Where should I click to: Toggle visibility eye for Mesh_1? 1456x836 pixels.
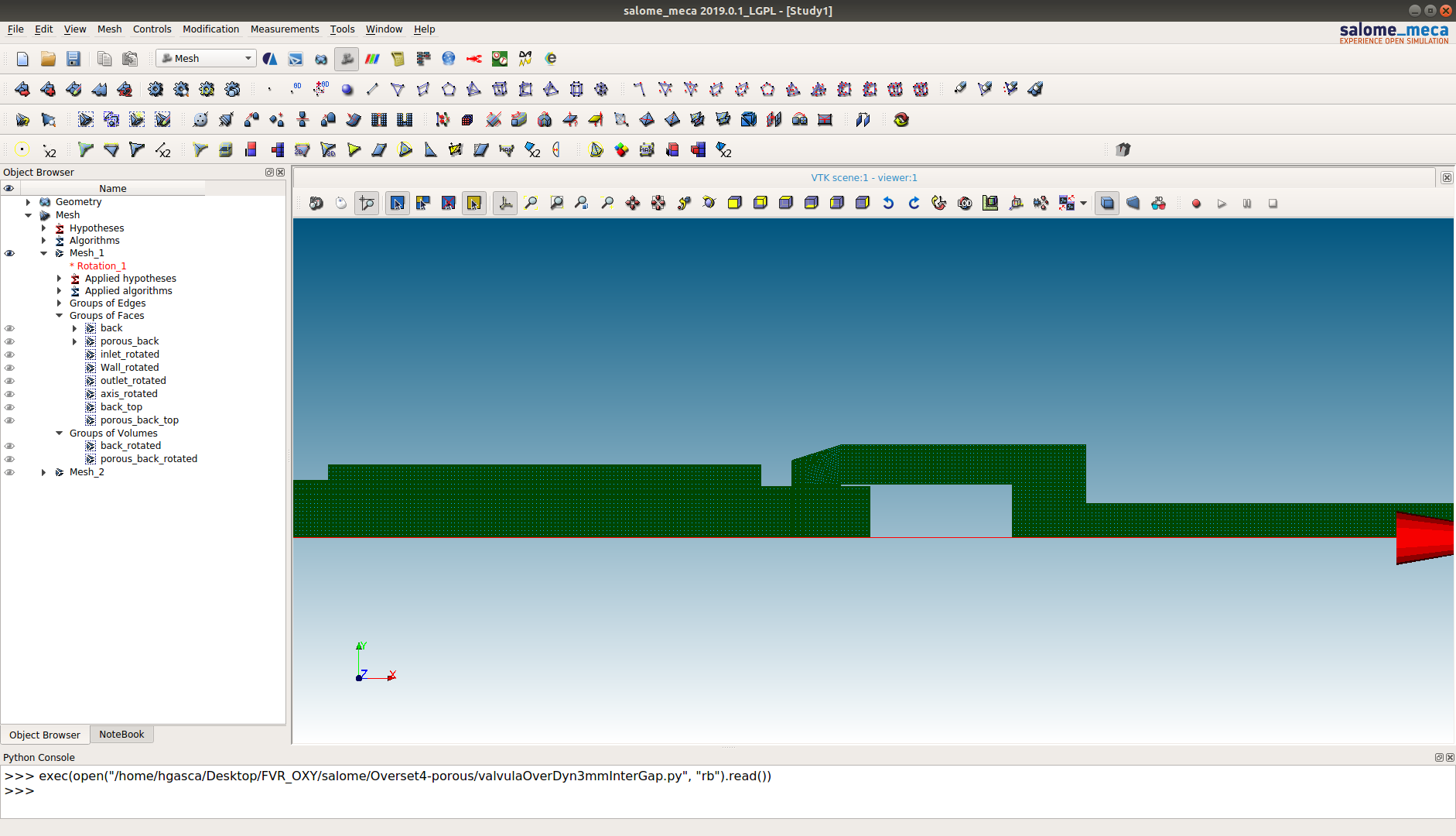tap(9, 253)
